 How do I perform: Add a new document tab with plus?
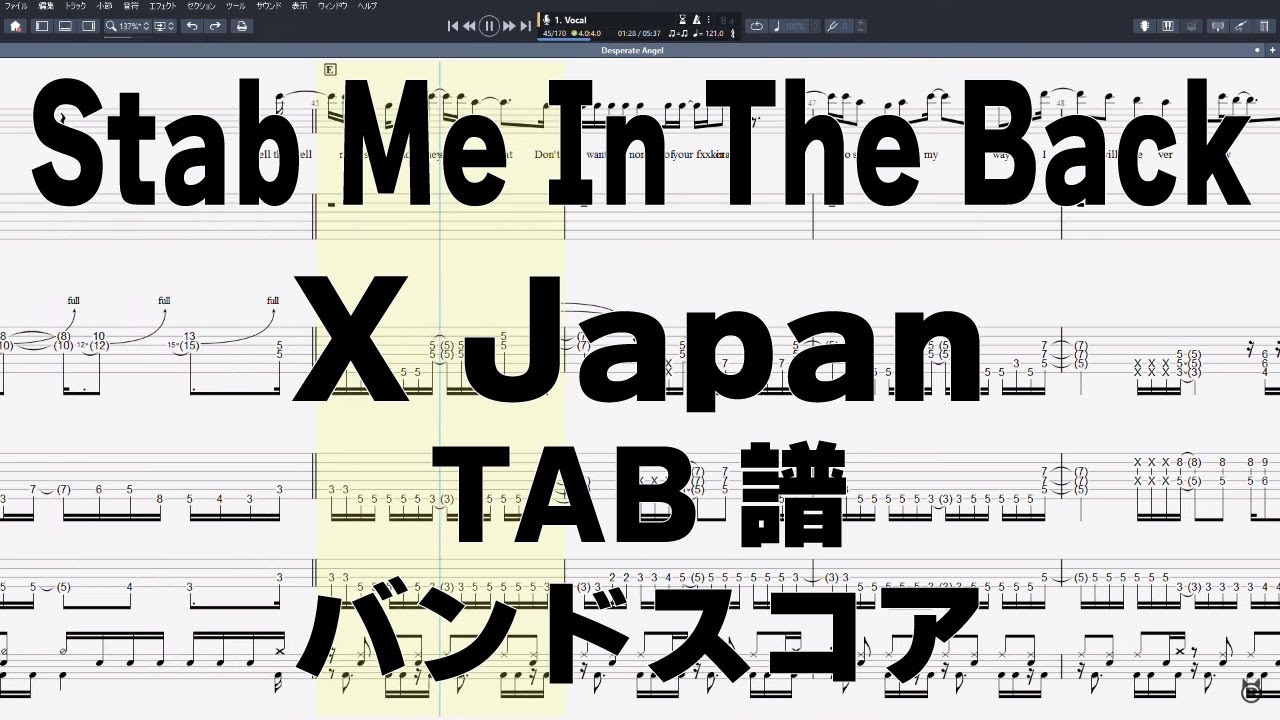tap(1272, 50)
